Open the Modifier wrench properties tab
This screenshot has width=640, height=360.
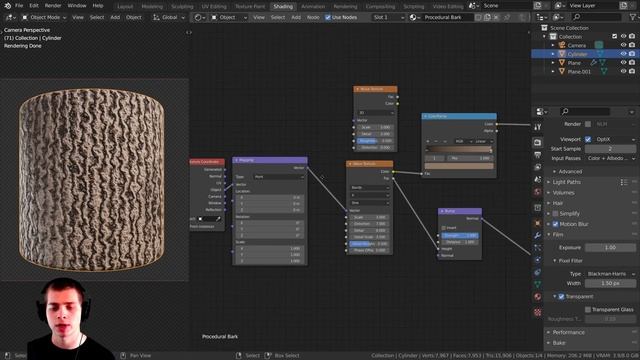coord(538,236)
